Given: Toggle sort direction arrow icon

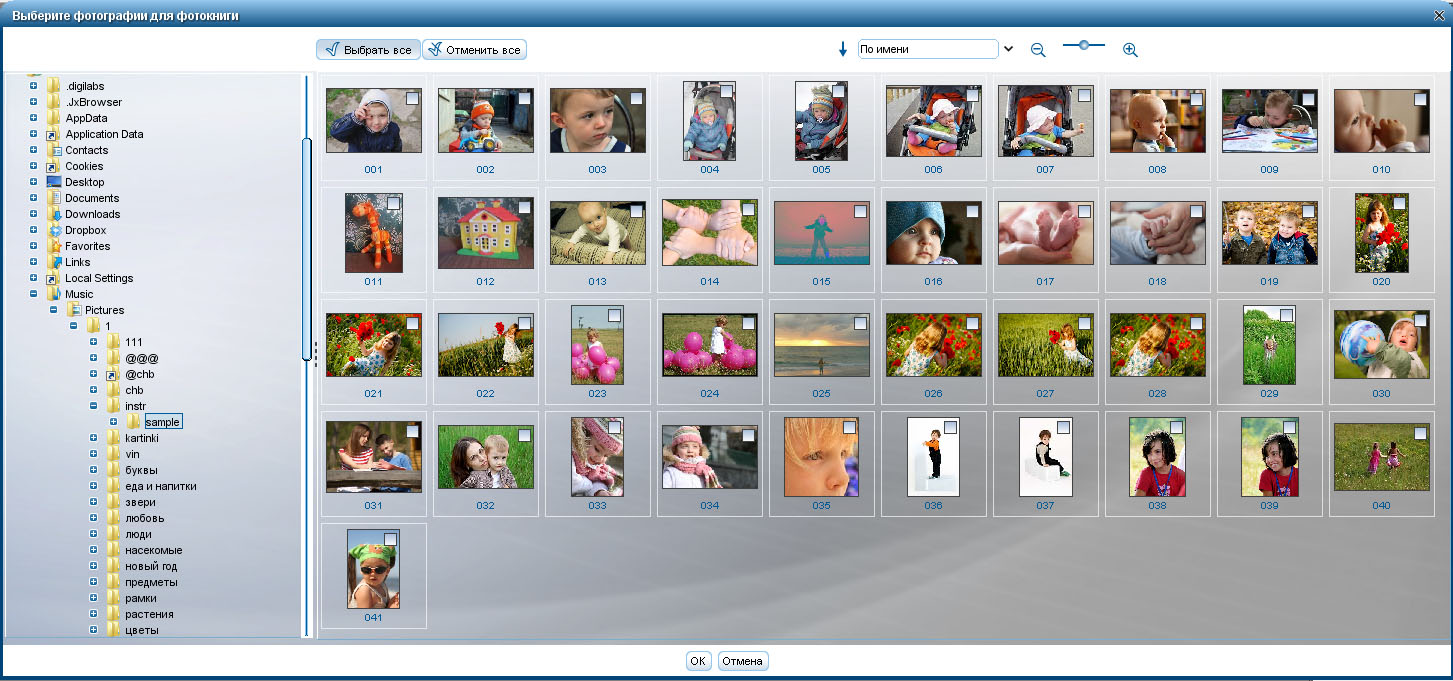Looking at the screenshot, I should (843, 49).
